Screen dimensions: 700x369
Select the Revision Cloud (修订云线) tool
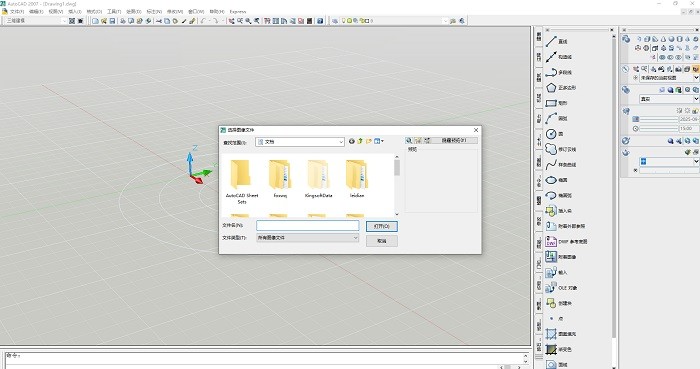(560, 149)
